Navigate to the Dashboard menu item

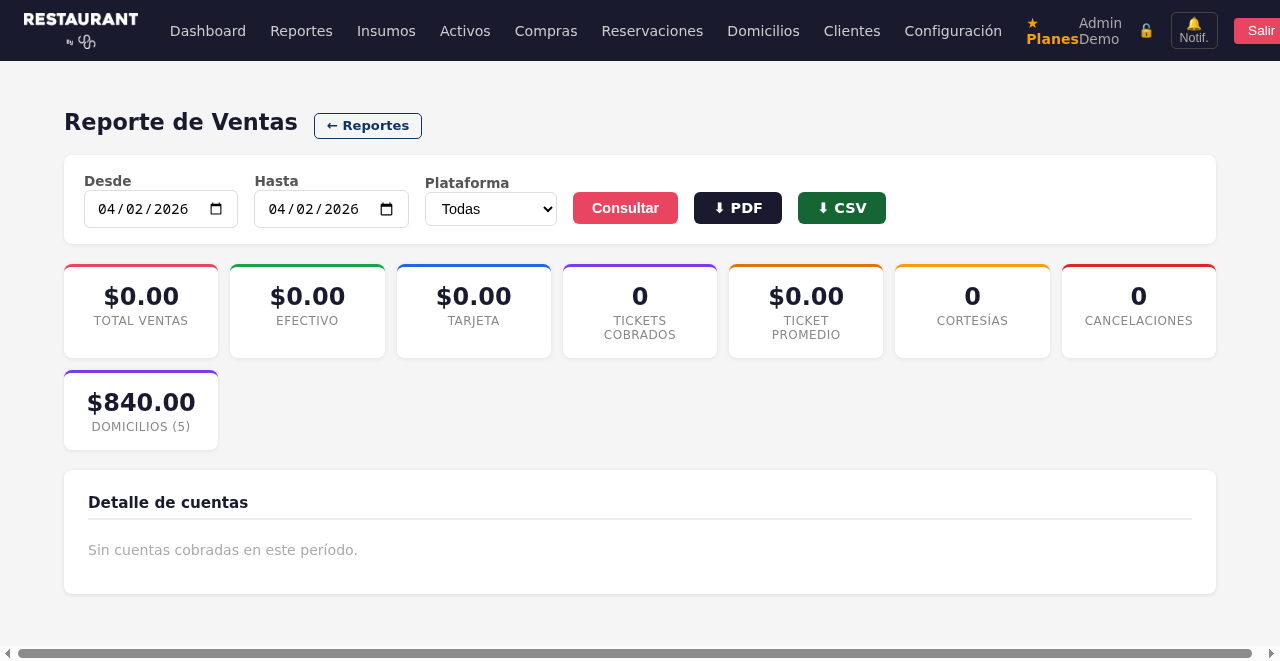[x=208, y=31]
